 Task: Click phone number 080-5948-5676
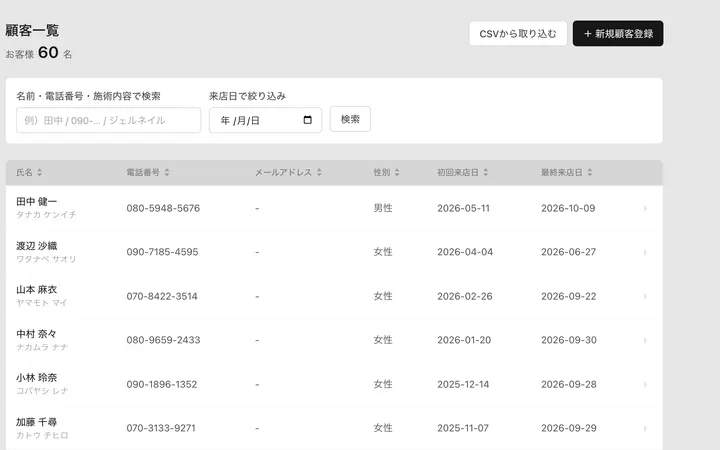click(x=163, y=208)
